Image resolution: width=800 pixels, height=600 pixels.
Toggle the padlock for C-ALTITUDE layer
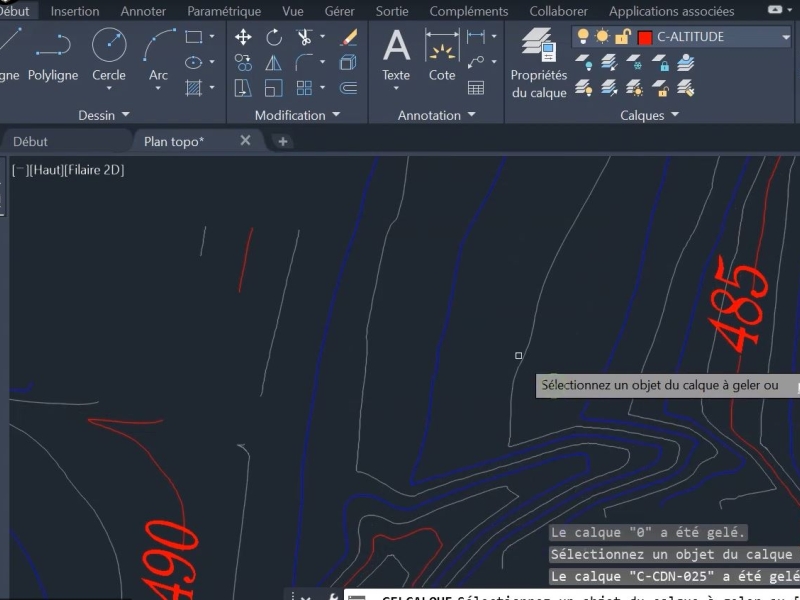coord(622,37)
